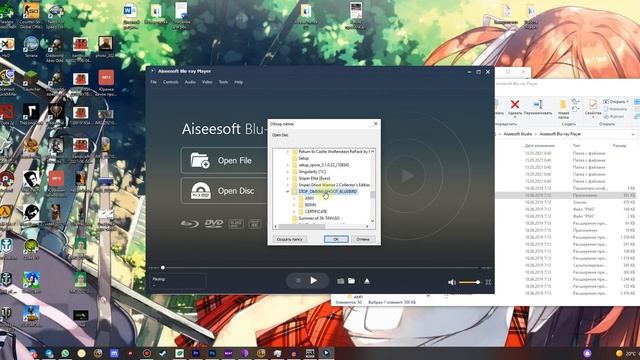Click the Blu-ray Player taskbar icon
640x360 pixels.
(x=326, y=353)
